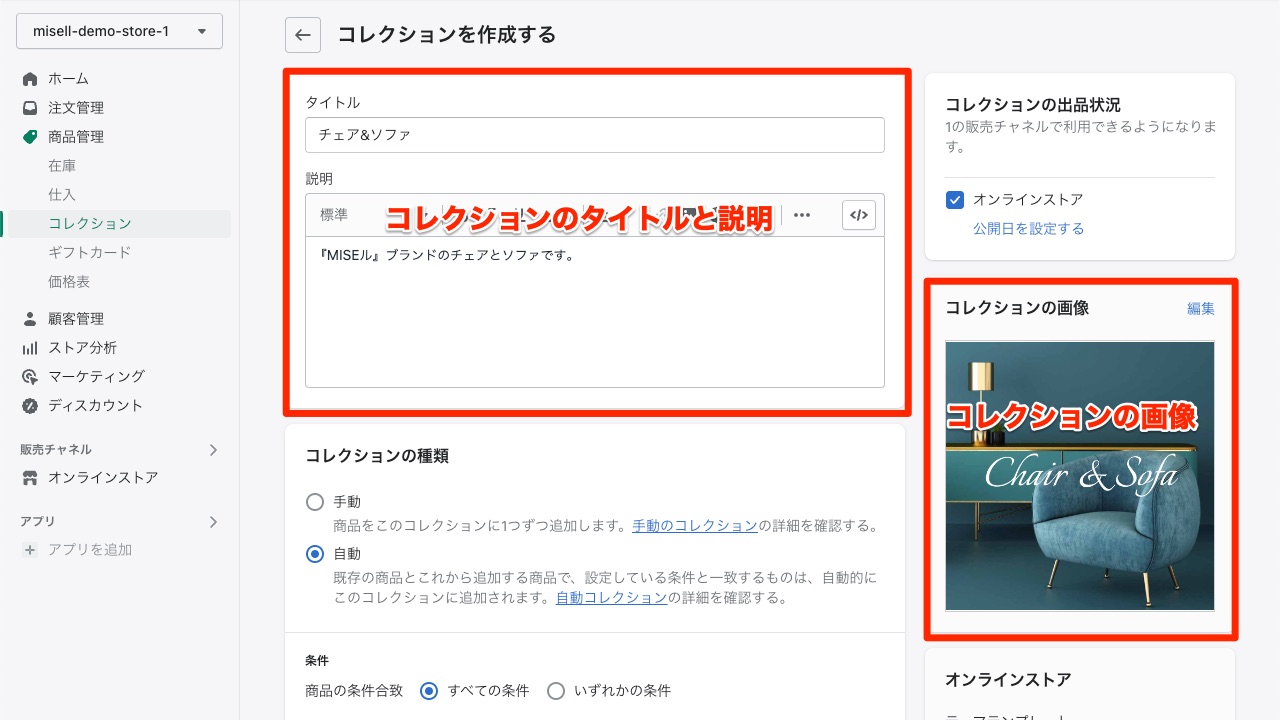Select the 自動 collection type

[315, 554]
